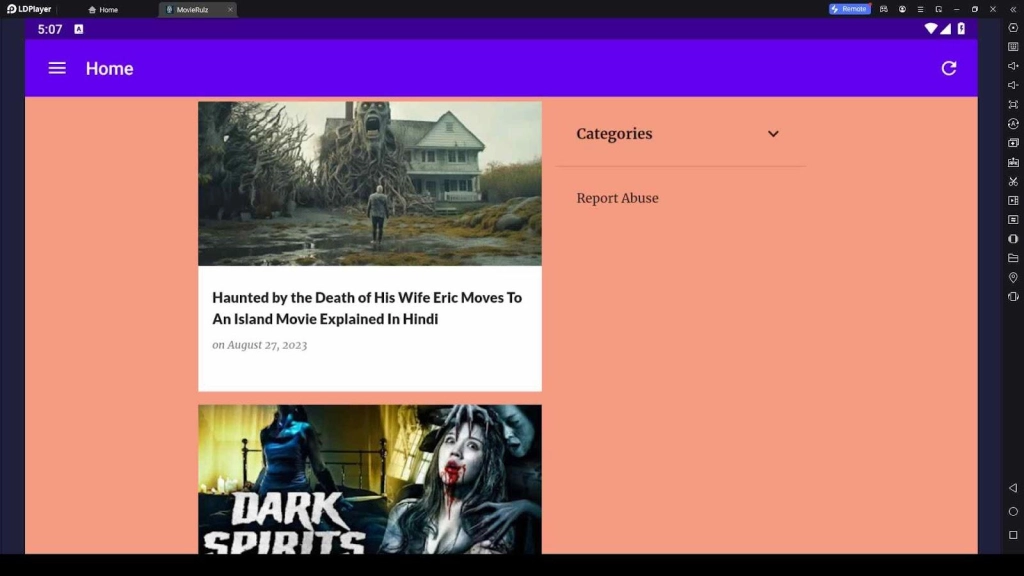The height and width of the screenshot is (576, 1024).
Task: Click the refresh icon in the app bar
Action: tap(948, 68)
